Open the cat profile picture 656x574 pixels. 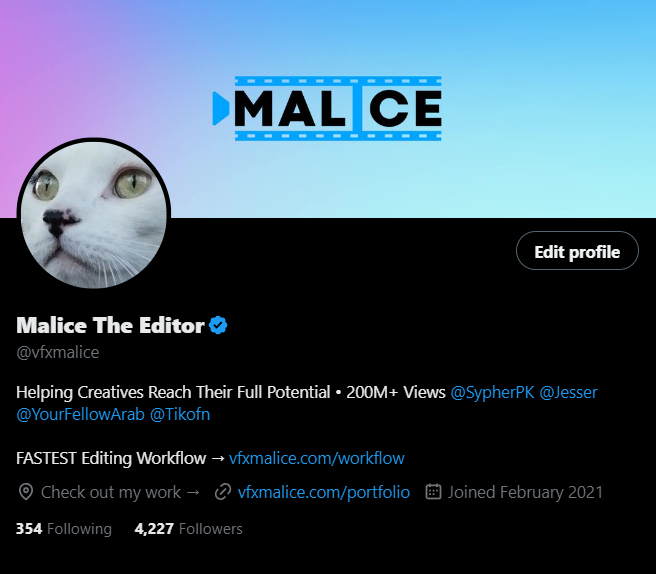point(94,215)
